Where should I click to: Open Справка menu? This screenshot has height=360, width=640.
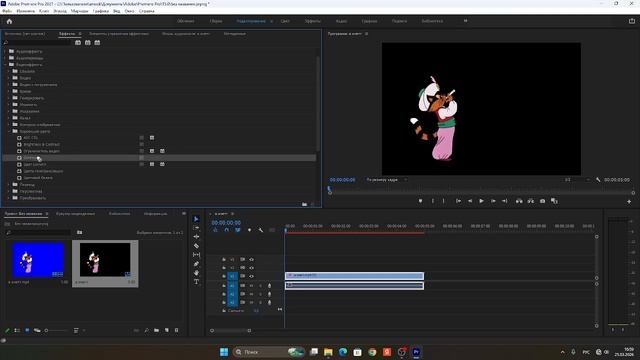tap(147, 11)
